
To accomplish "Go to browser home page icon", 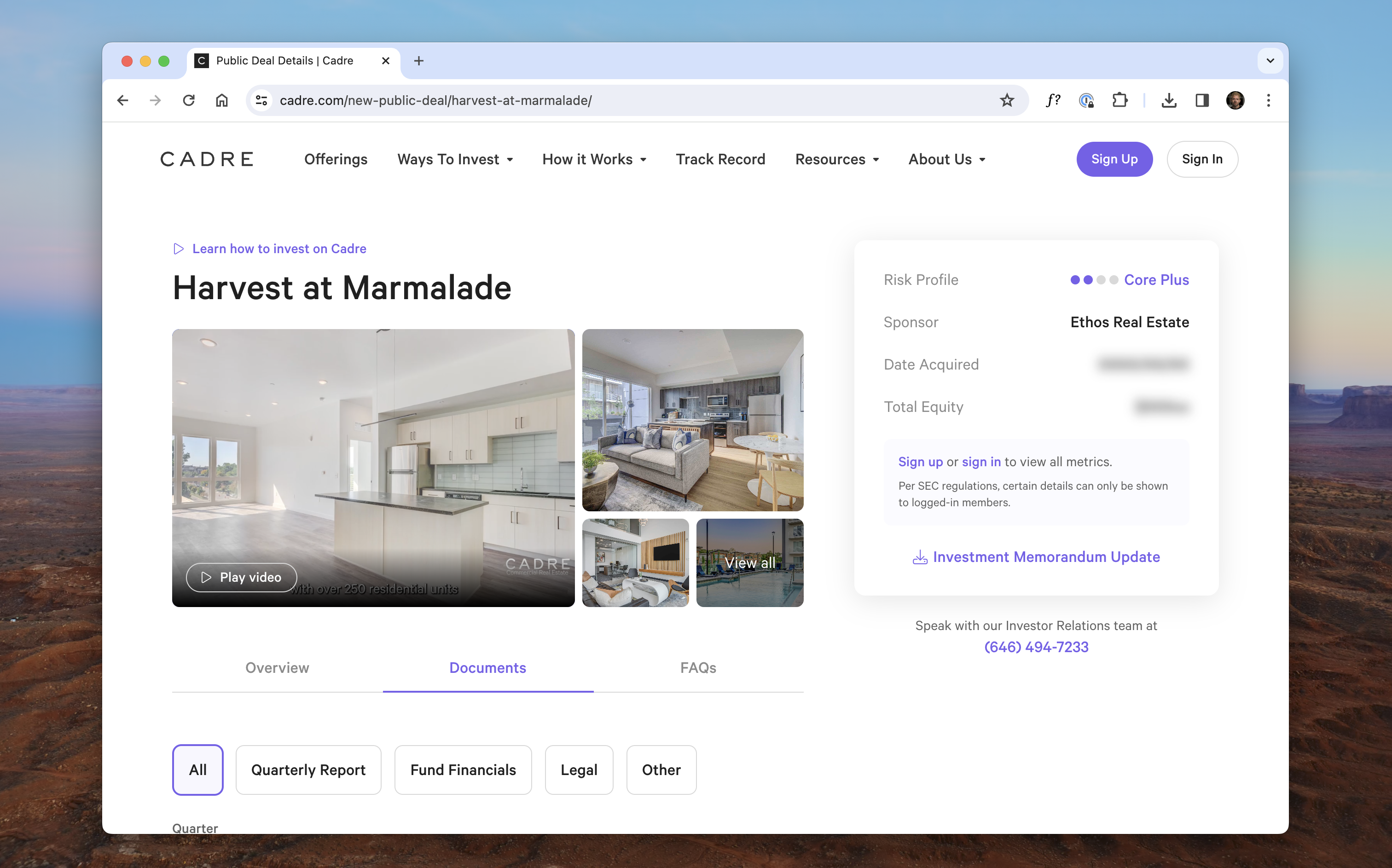I will coord(221,100).
